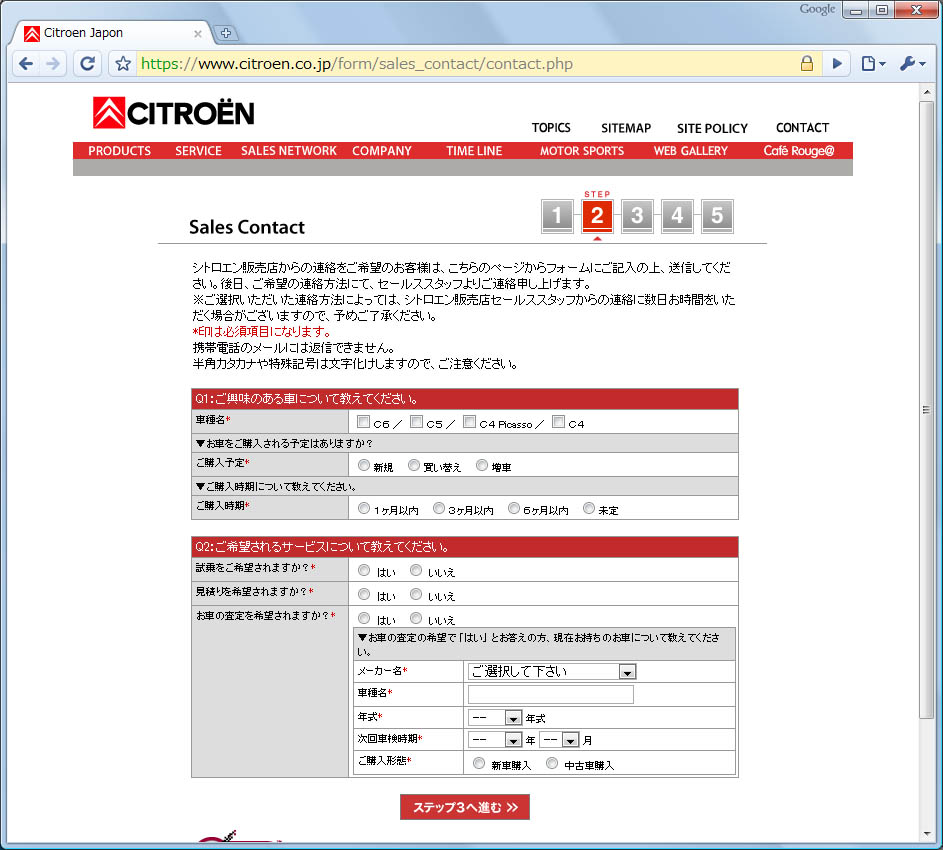Click step 2 indicator
943x850 pixels.
pos(597,215)
